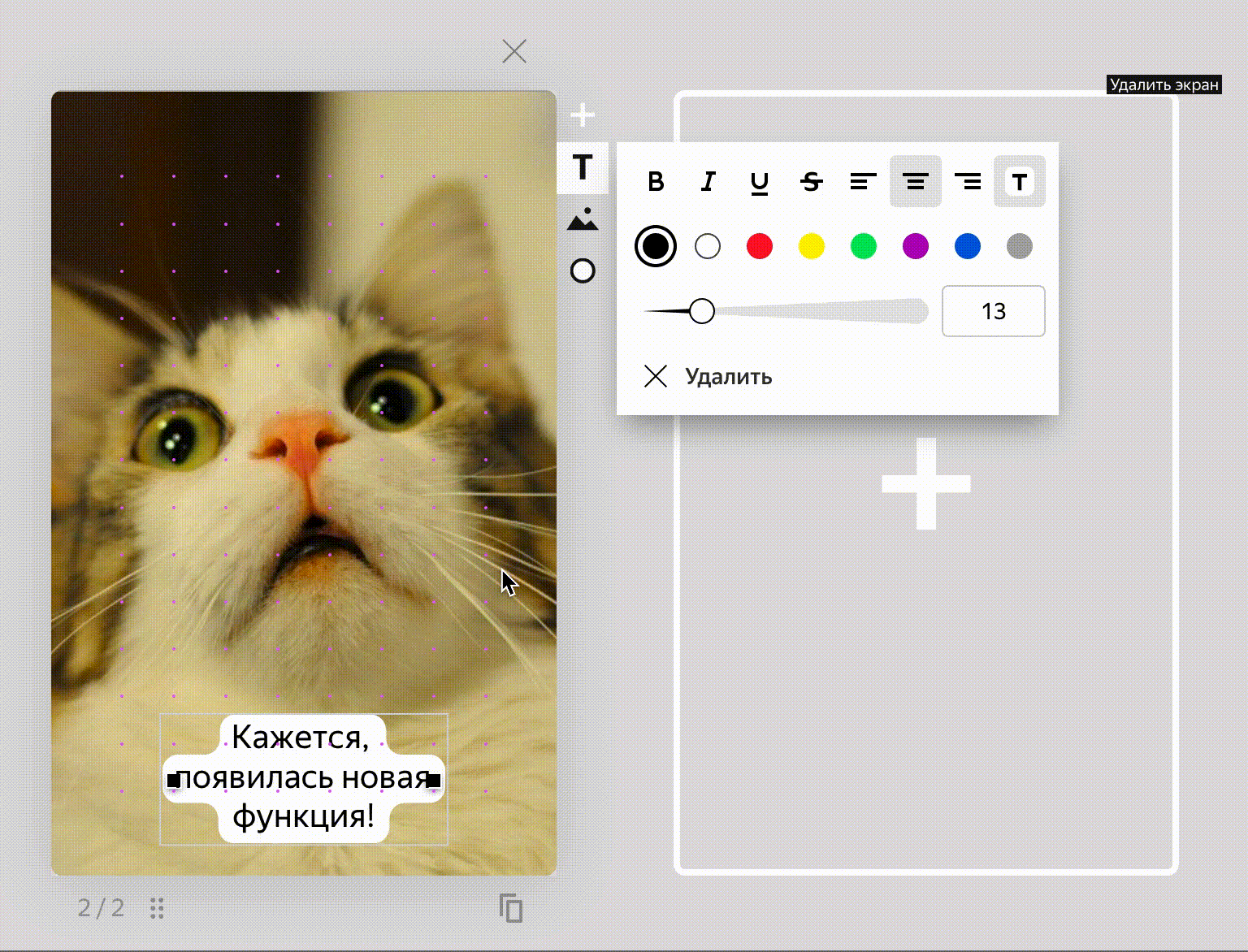This screenshot has height=952, width=1248.
Task: Duplicate the screen with copy icon
Action: click(511, 907)
